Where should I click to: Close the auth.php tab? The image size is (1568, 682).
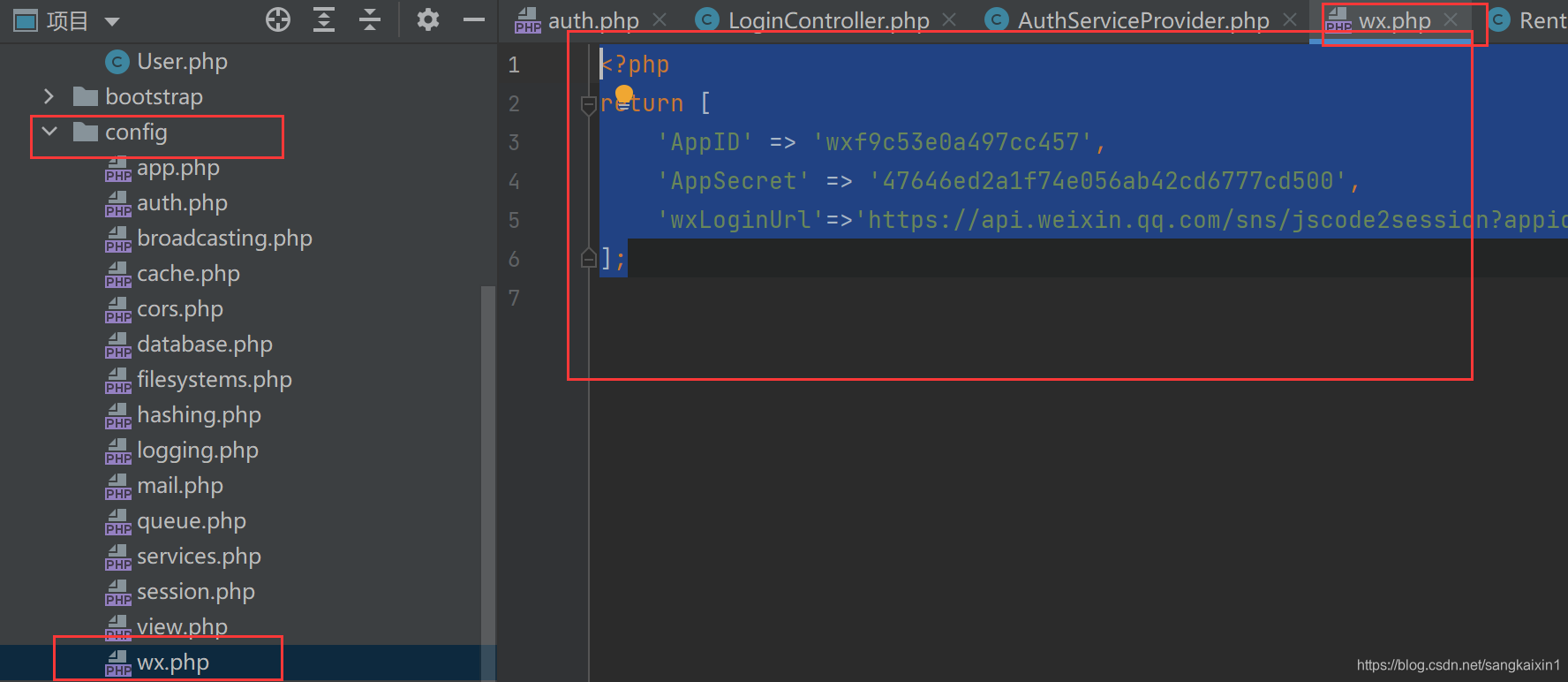660,19
